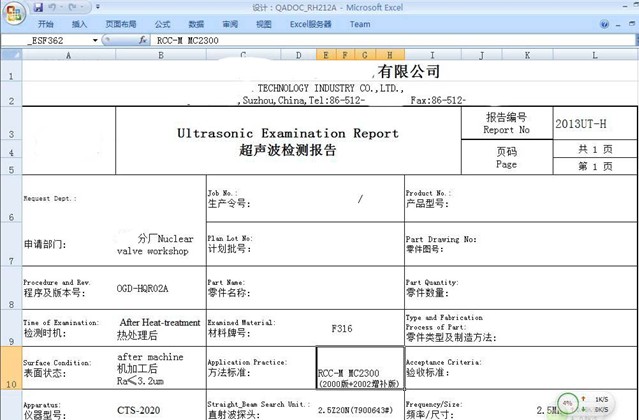The width and height of the screenshot is (639, 420).
Task: Click the formula bar text RCC-M MC2300
Action: [x=190, y=41]
